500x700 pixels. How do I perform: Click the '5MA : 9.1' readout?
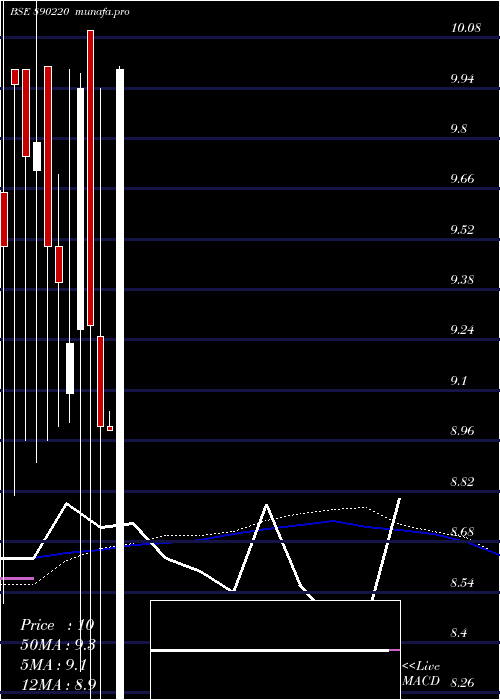click(53, 666)
